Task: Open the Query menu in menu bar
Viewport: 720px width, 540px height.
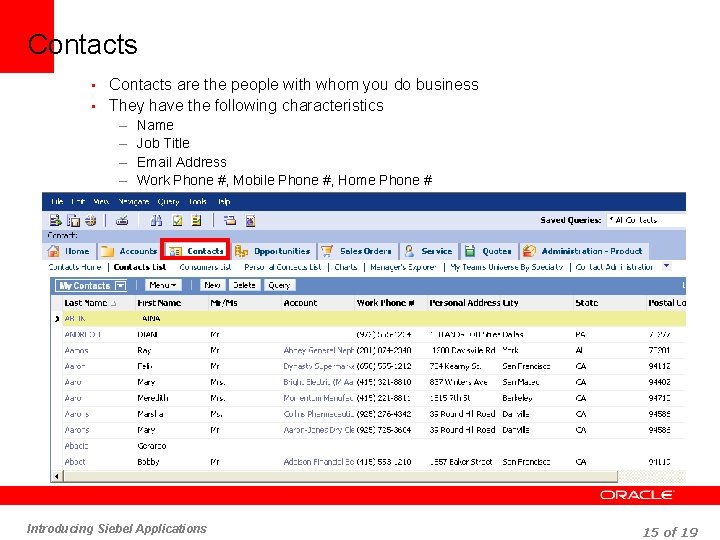Action: (168, 202)
